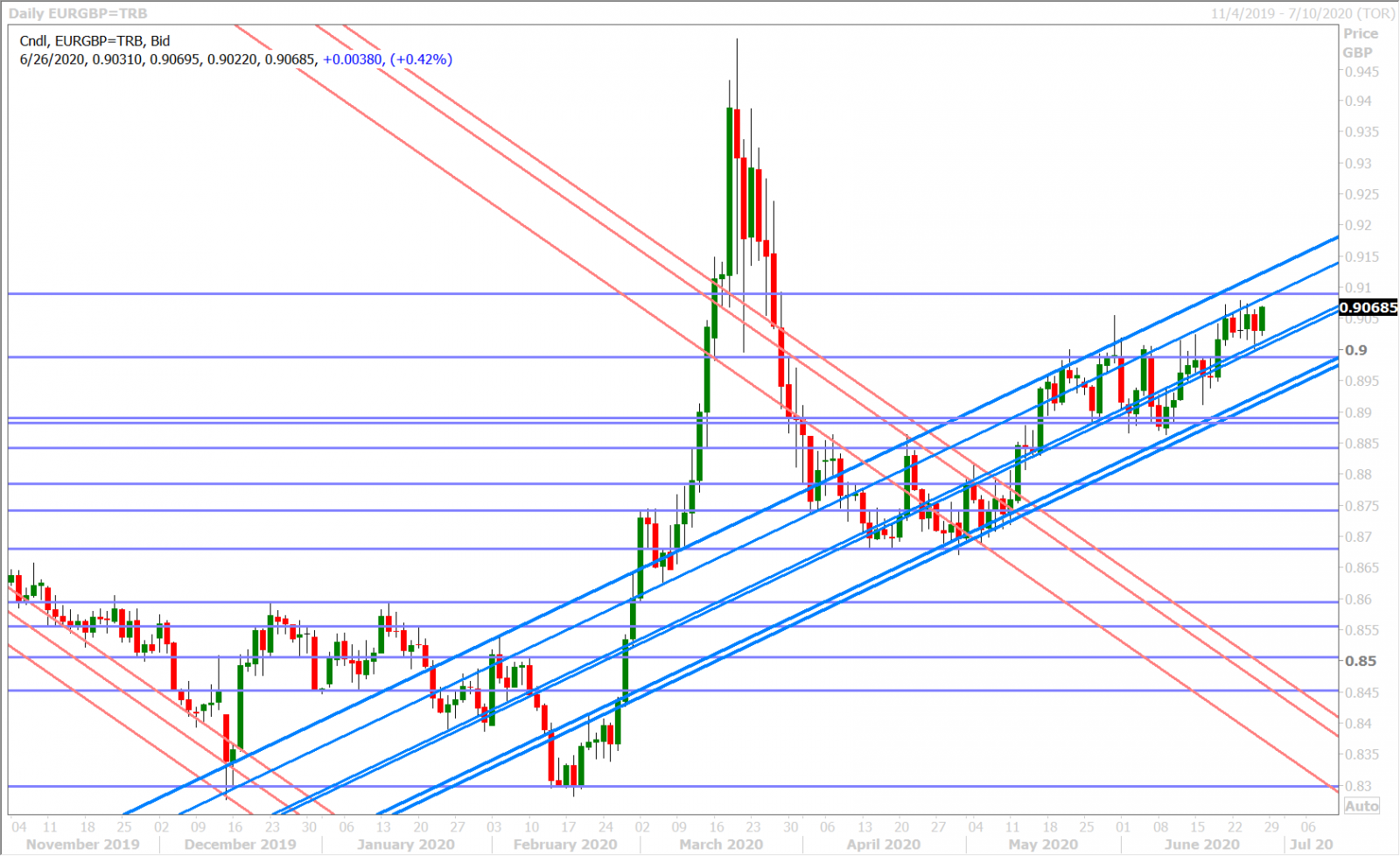
Task: Click the 0.84 price axis label
Action: pos(1359,724)
